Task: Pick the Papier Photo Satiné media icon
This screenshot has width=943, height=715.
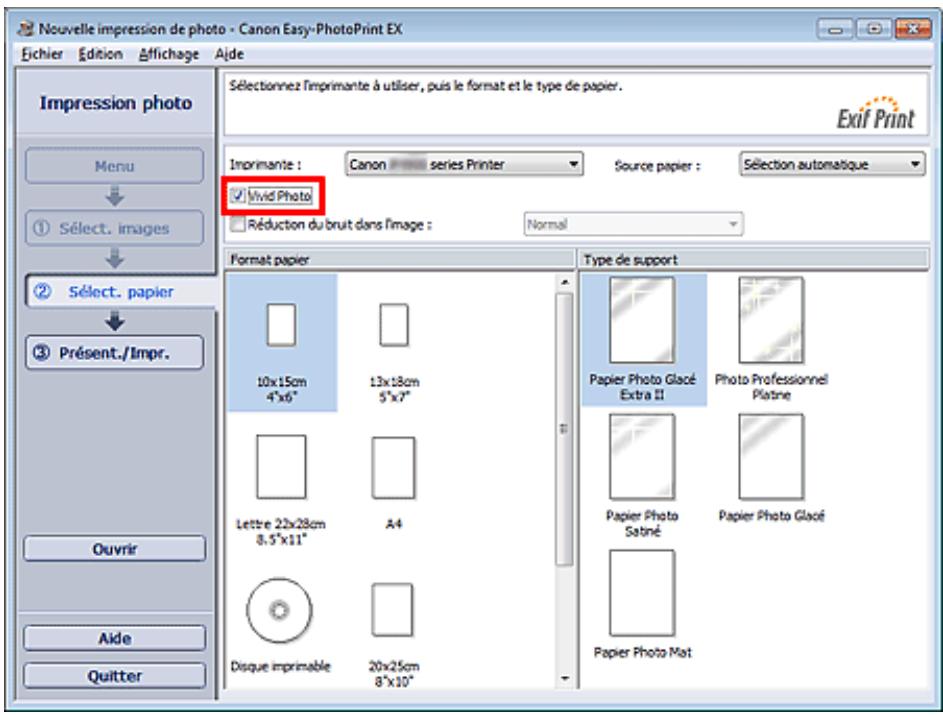Action: click(x=642, y=457)
